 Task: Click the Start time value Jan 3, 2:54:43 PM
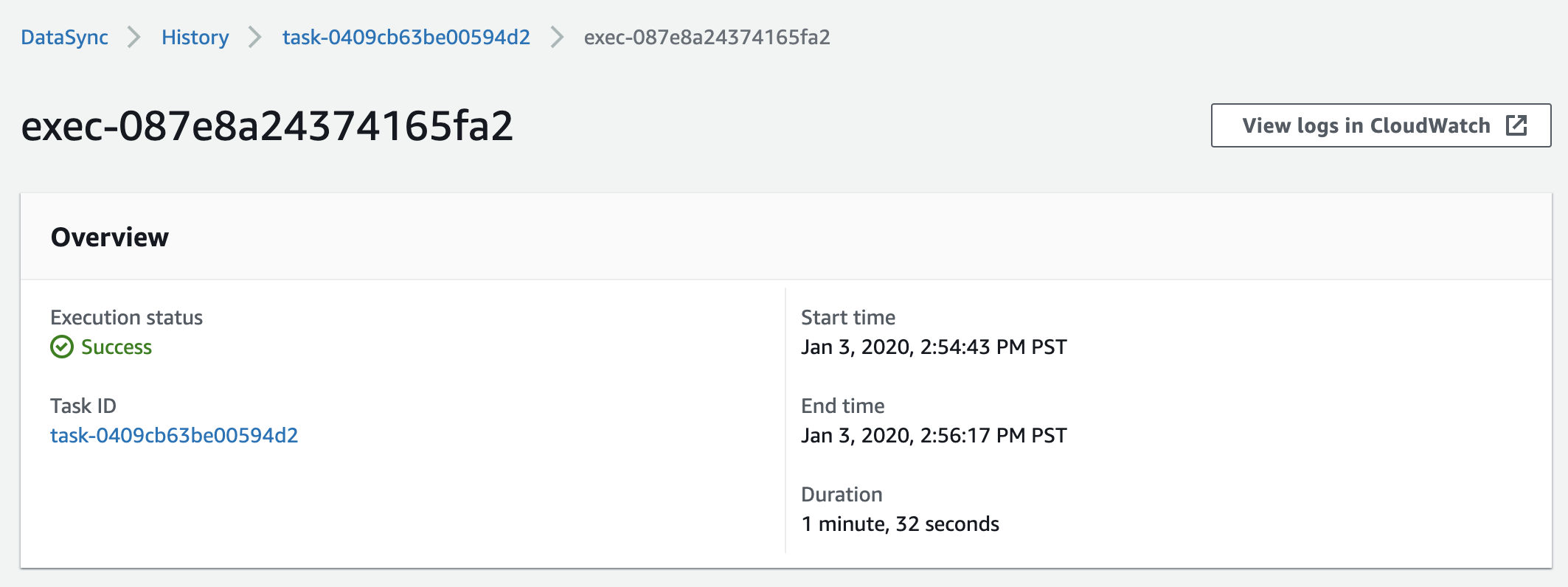click(x=934, y=347)
